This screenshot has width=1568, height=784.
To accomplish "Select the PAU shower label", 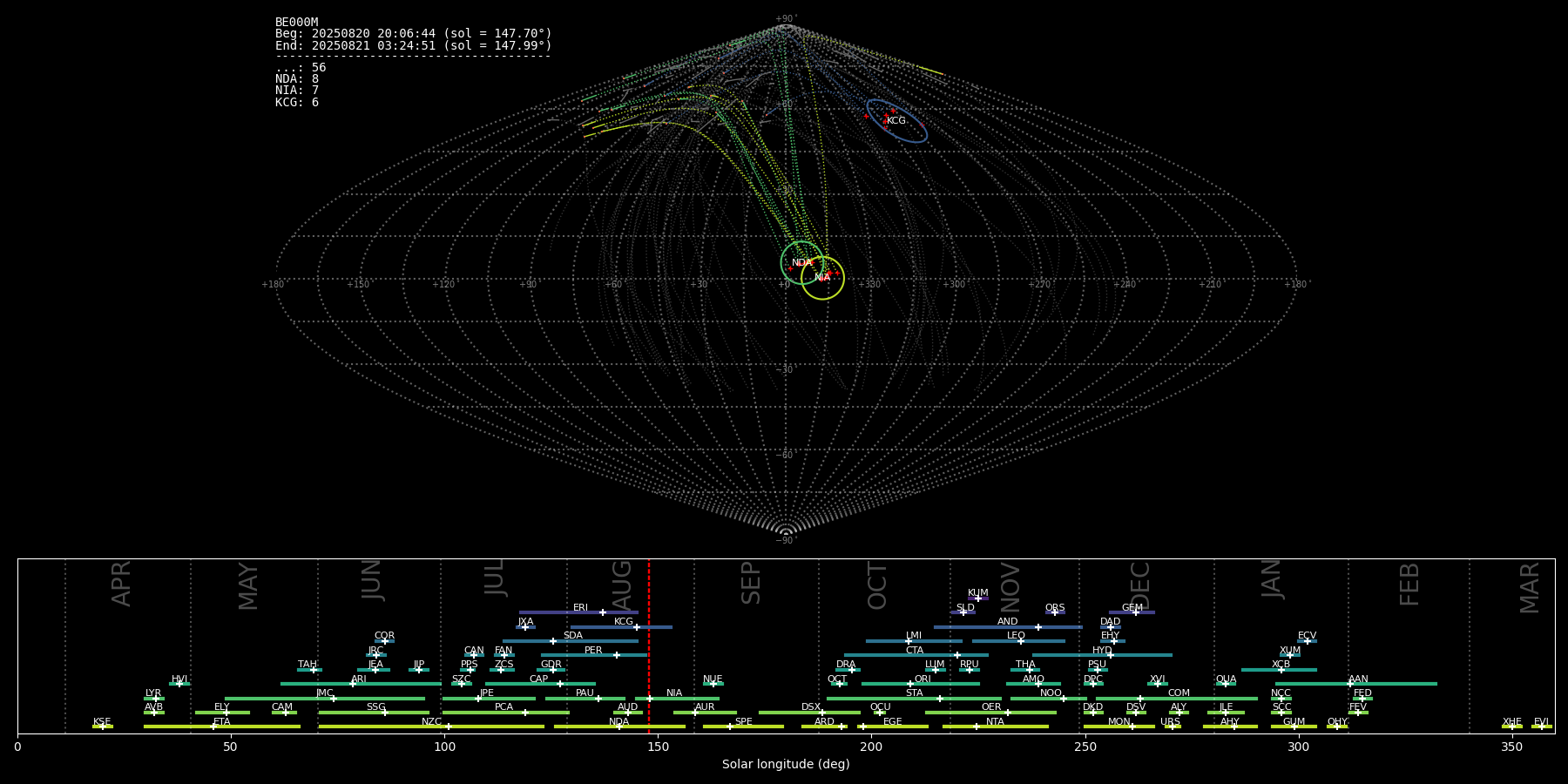I will 585,693.
